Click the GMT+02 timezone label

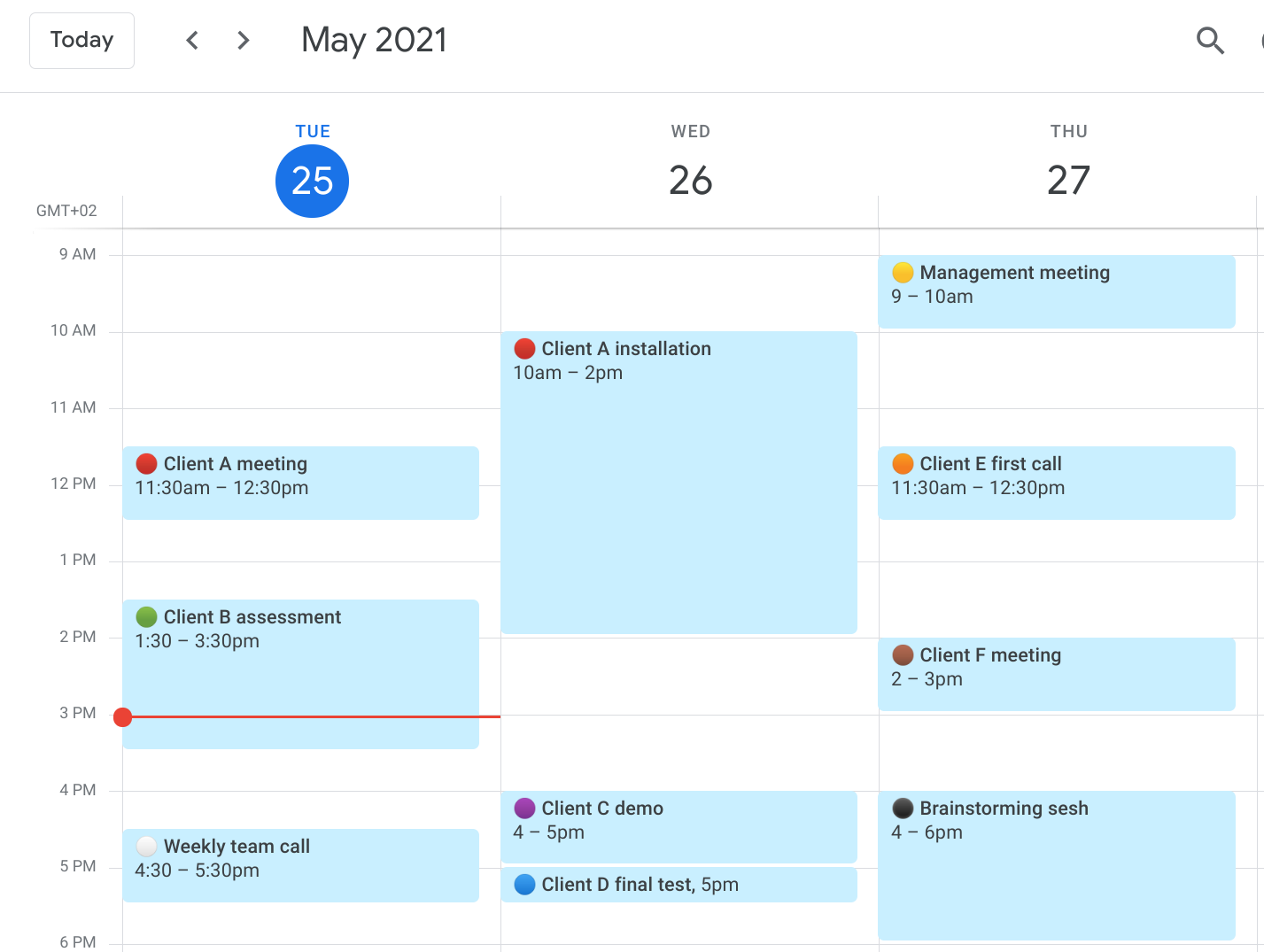pos(66,211)
